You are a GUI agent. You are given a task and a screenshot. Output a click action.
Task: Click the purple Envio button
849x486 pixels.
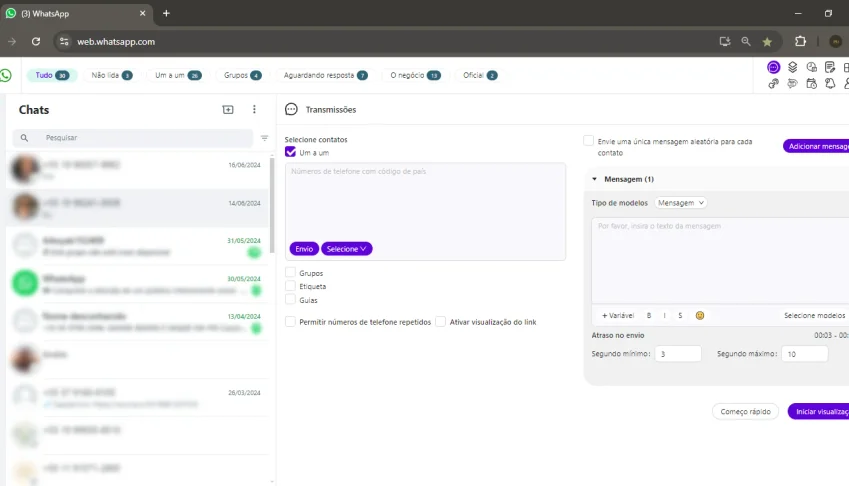click(x=304, y=249)
